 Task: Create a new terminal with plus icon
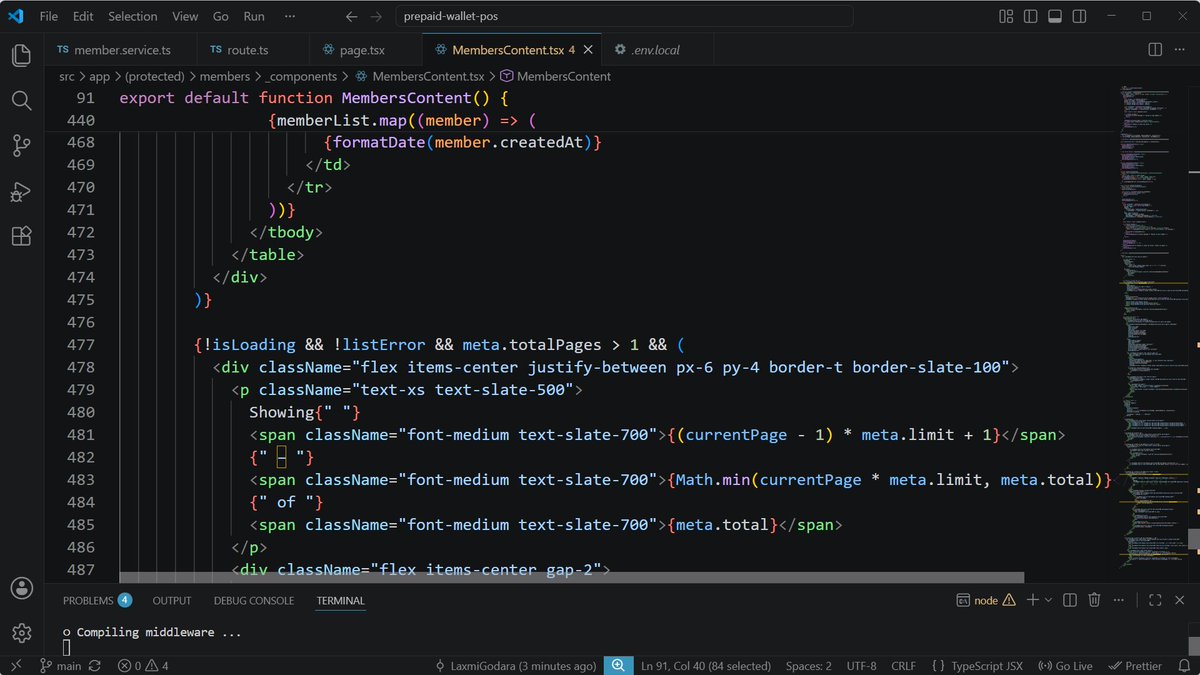point(1032,600)
